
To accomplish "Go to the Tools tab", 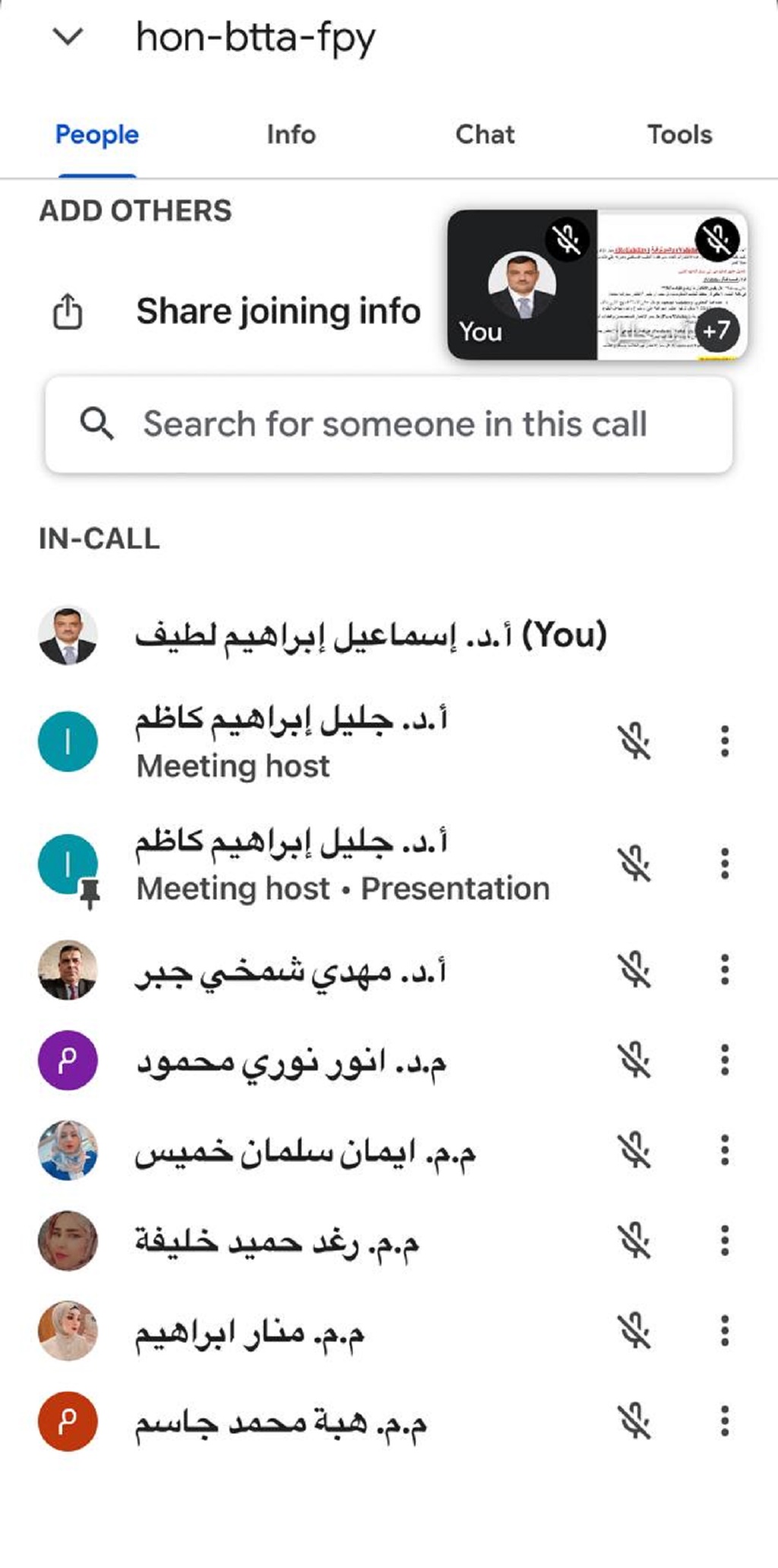I will click(x=679, y=134).
